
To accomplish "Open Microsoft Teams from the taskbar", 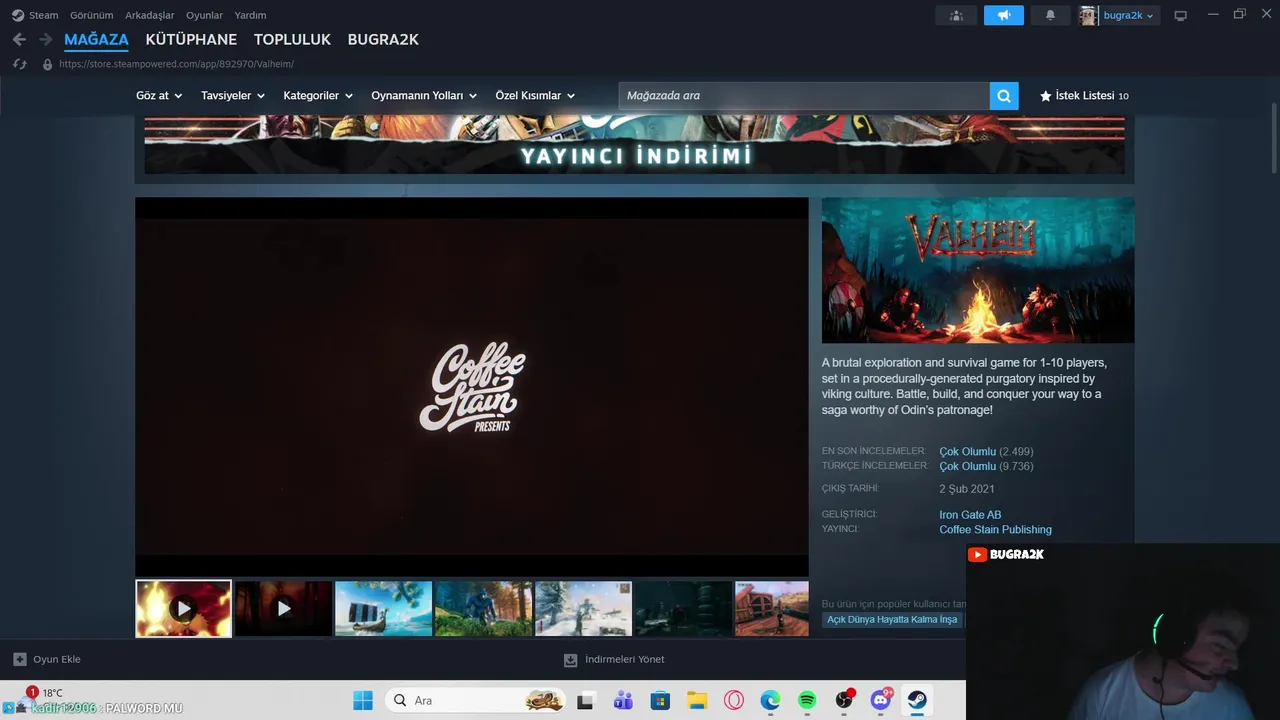I will point(623,701).
